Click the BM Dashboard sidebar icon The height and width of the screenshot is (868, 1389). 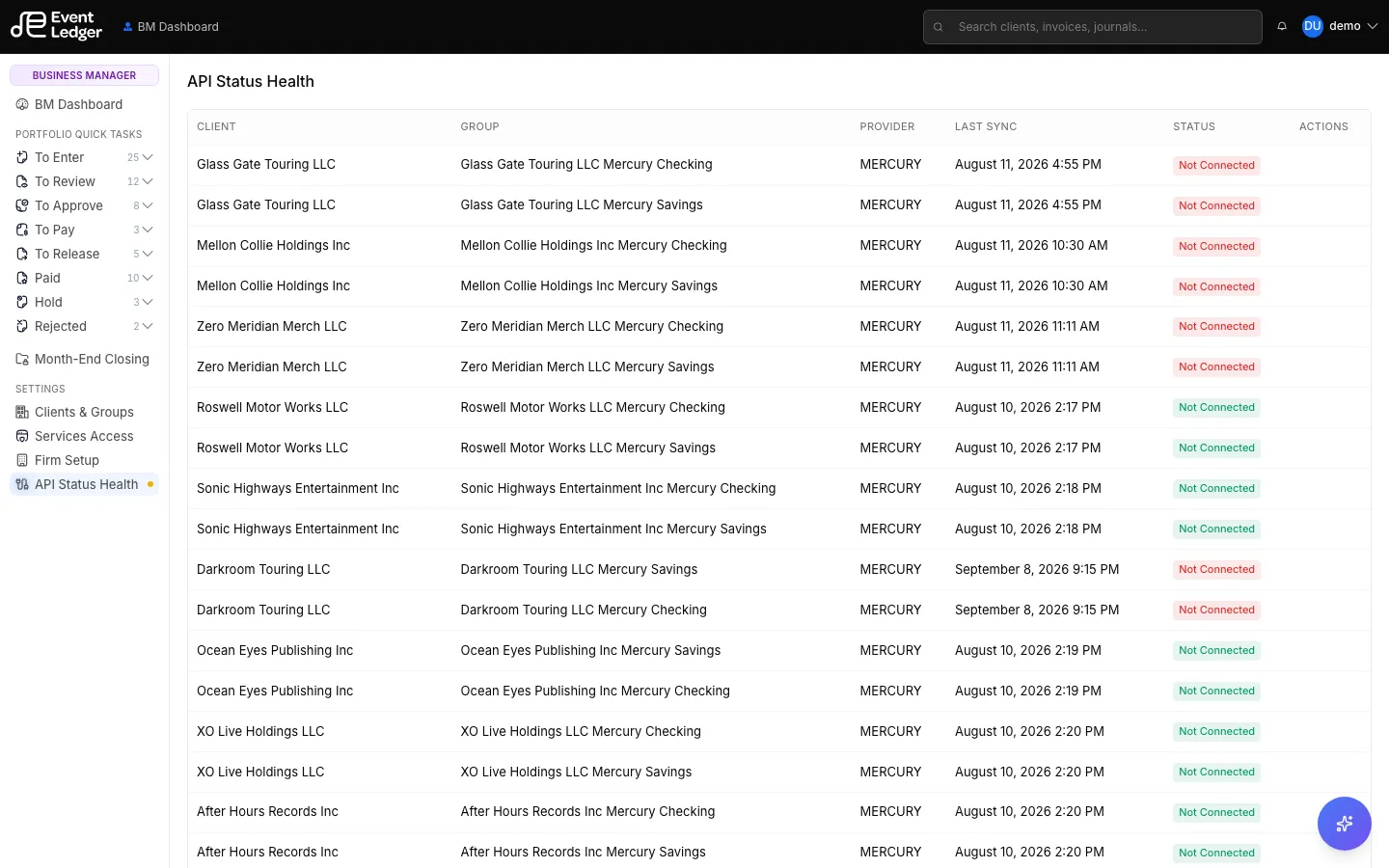(22, 104)
